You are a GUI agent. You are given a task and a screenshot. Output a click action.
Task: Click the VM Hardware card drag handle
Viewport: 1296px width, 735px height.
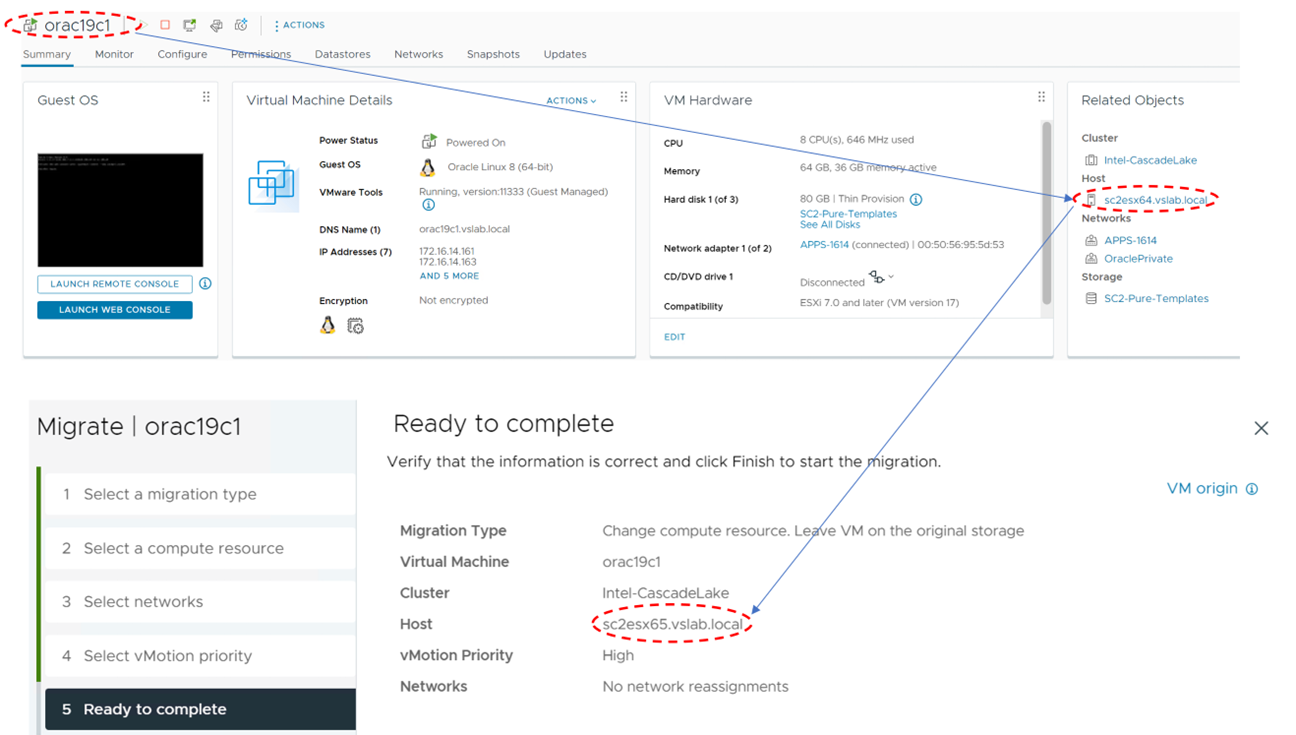(1041, 97)
